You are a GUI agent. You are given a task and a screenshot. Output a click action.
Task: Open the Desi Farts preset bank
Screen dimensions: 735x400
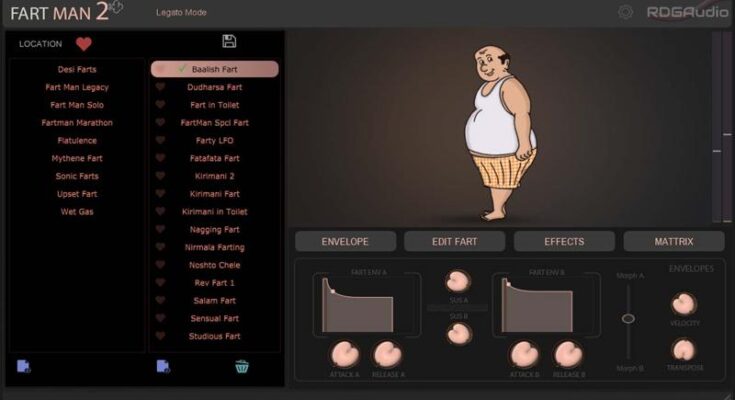(x=77, y=69)
